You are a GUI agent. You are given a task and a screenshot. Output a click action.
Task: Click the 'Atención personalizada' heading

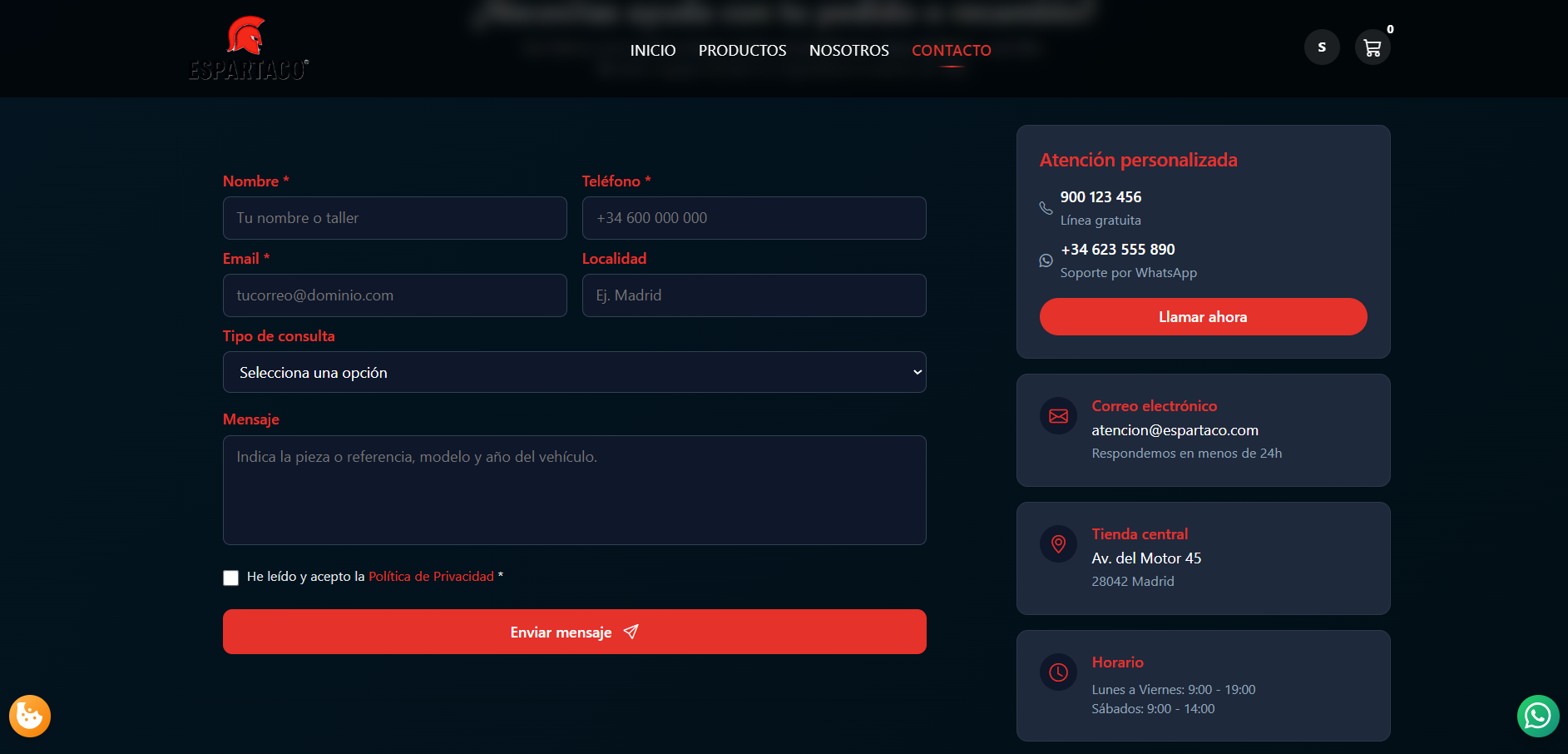[1138, 160]
